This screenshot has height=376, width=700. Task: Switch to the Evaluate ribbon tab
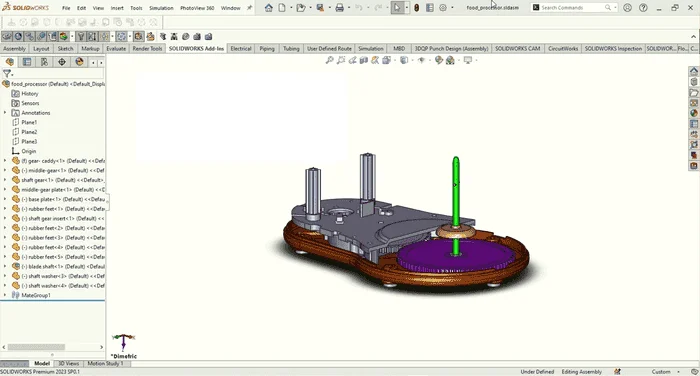pos(116,49)
